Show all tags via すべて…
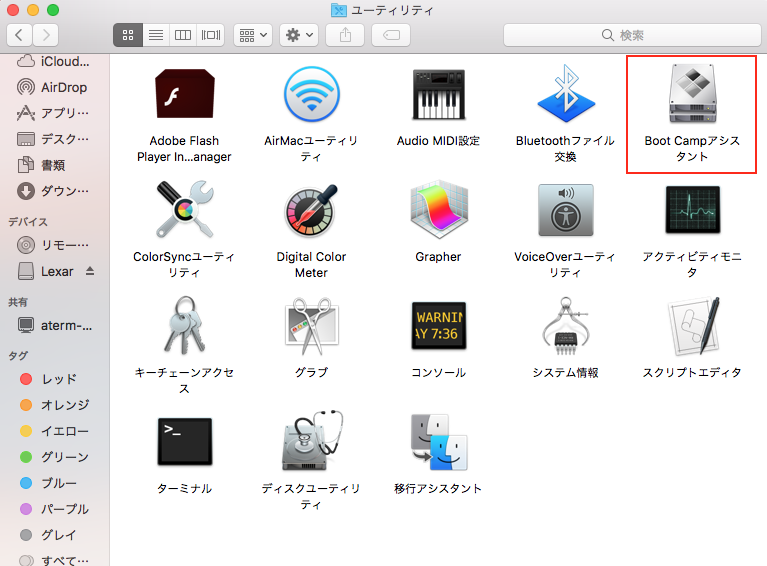Image resolution: width=767 pixels, height=566 pixels. tap(55, 561)
